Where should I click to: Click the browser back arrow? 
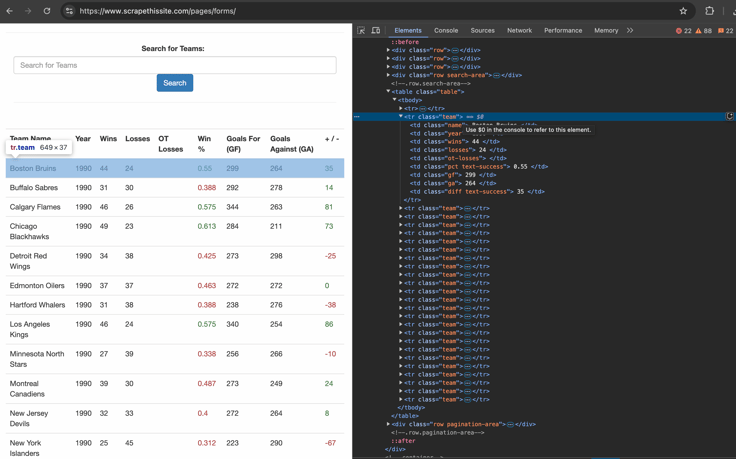tap(10, 11)
